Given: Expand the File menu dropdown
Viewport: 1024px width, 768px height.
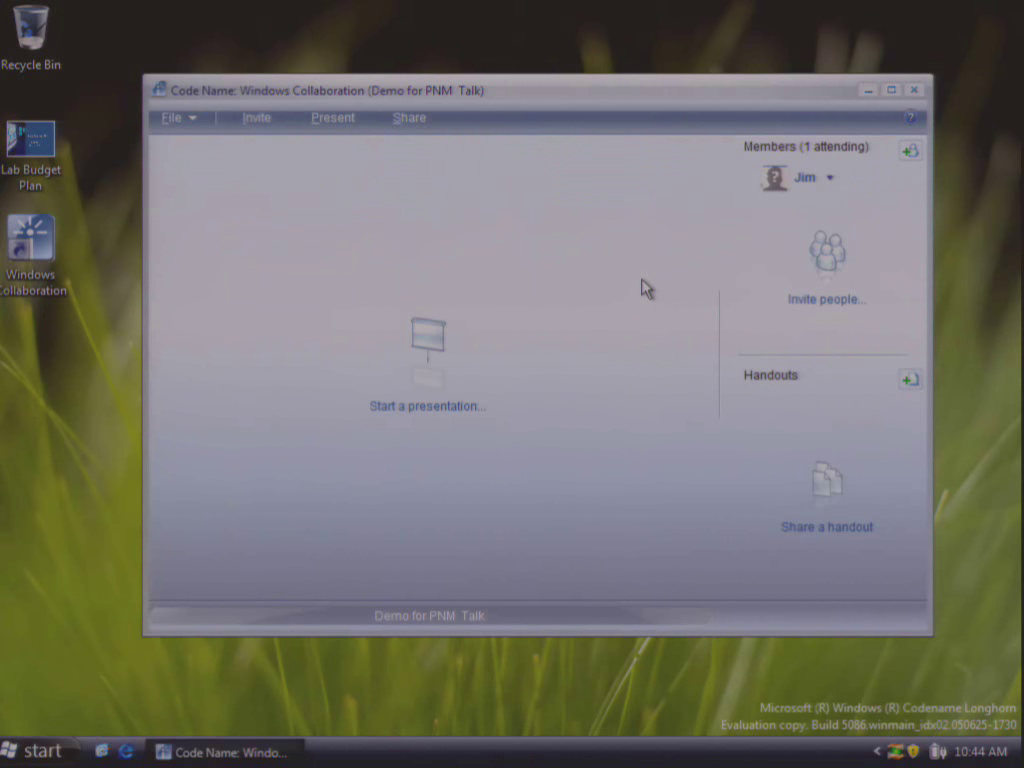Looking at the screenshot, I should click(179, 118).
